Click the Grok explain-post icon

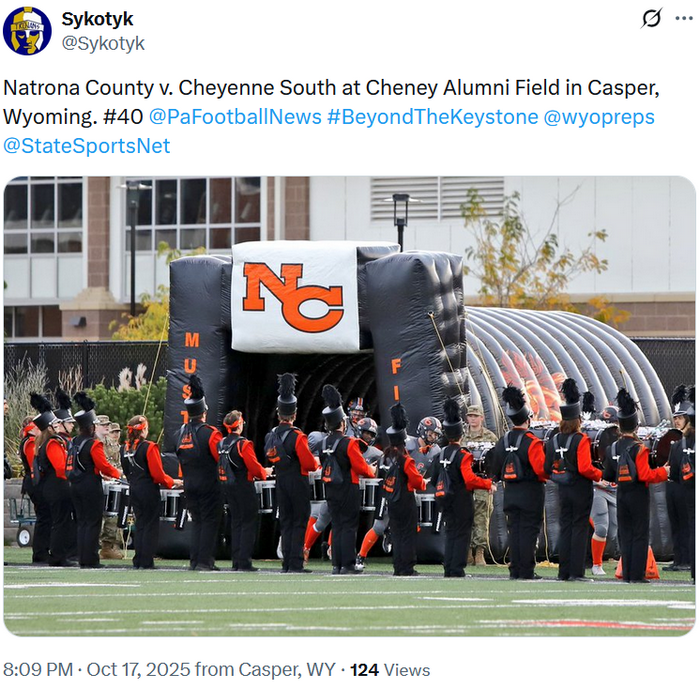pyautogui.click(x=651, y=19)
